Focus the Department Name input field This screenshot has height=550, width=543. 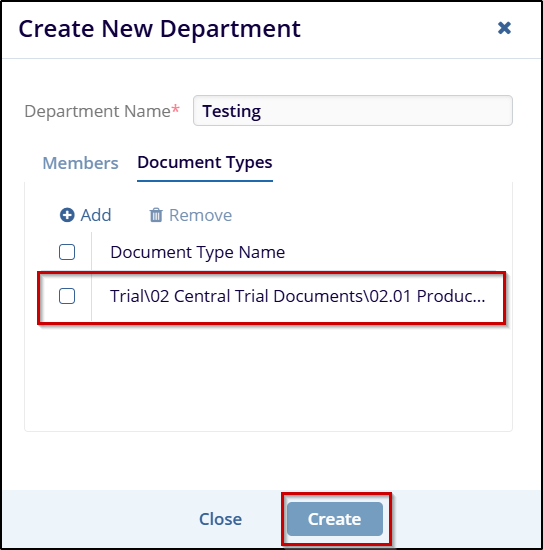pos(353,110)
